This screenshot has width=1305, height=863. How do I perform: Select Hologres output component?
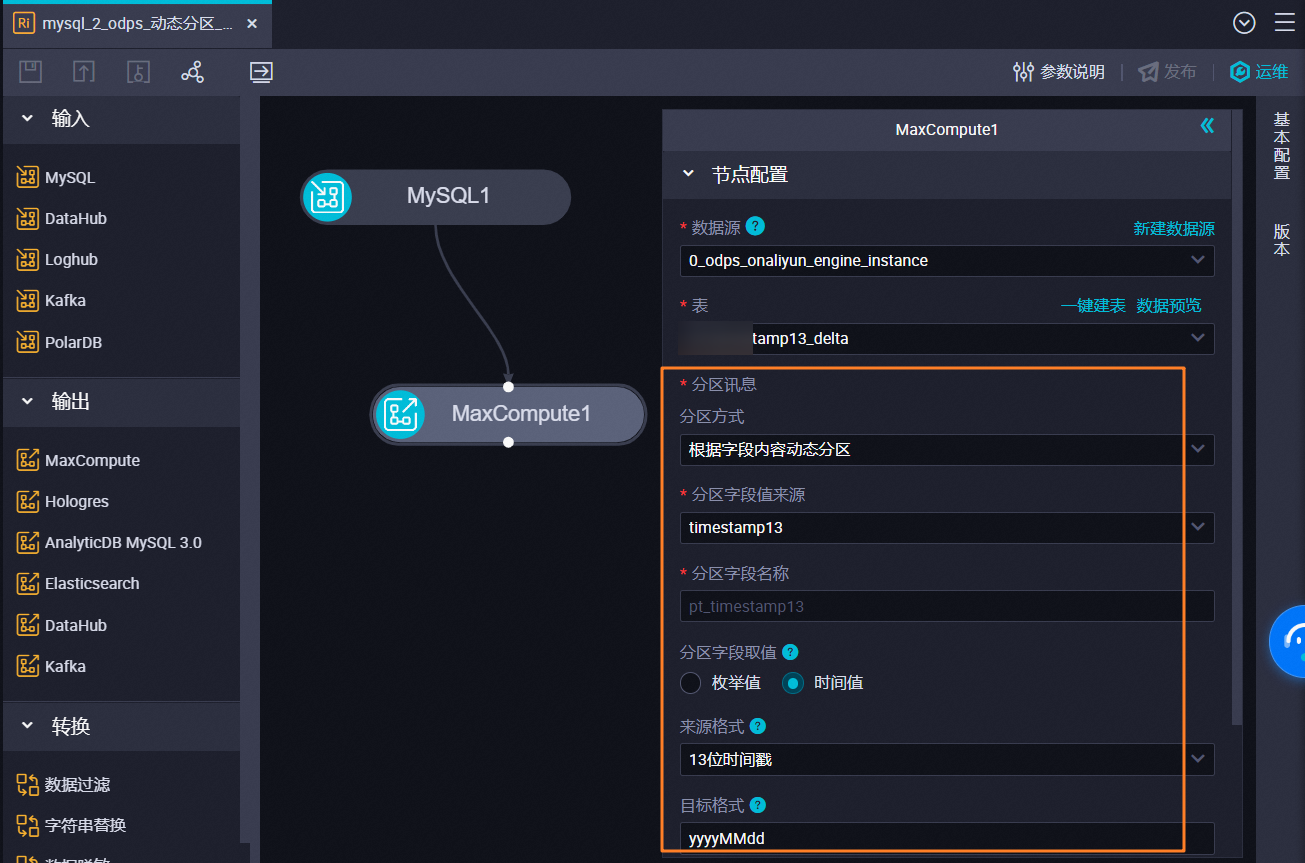coord(63,501)
